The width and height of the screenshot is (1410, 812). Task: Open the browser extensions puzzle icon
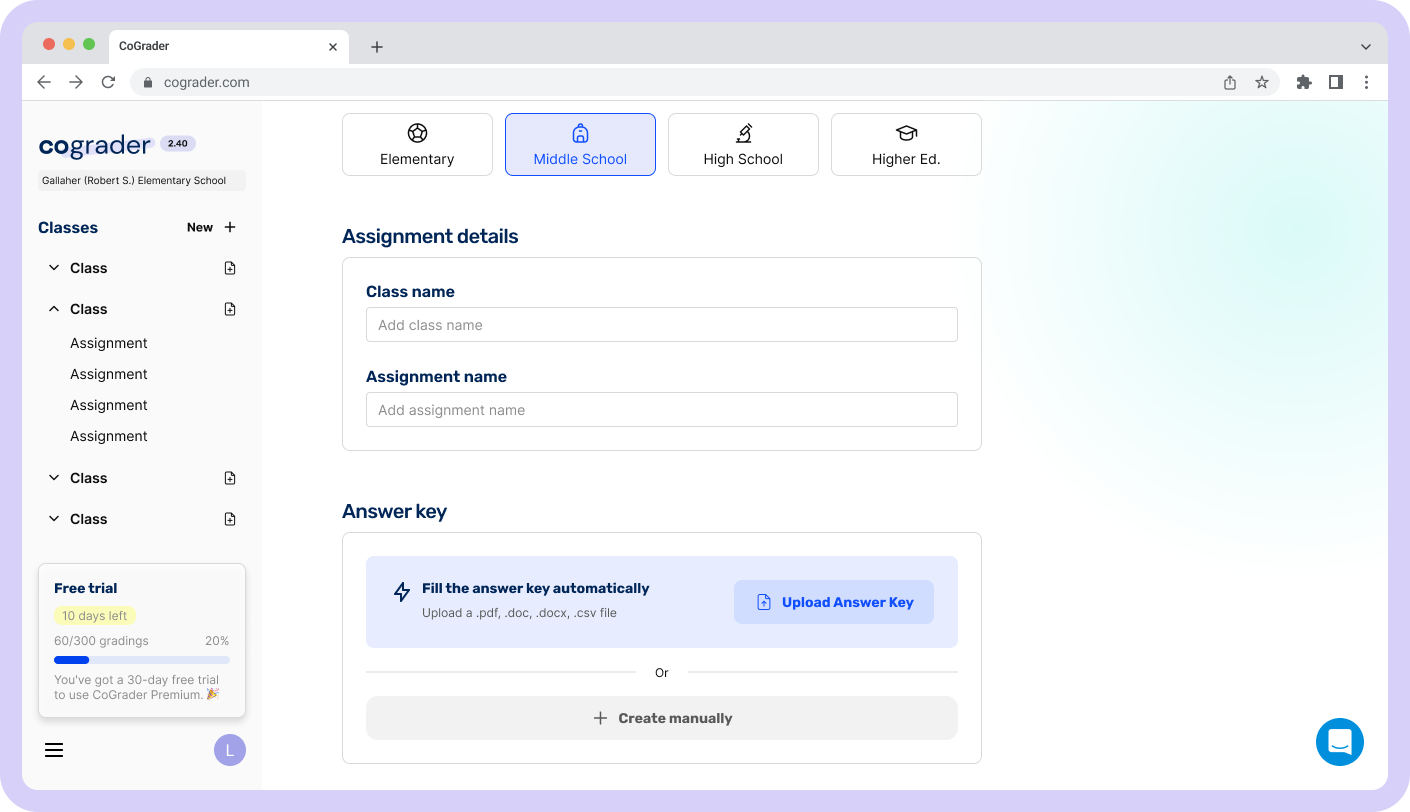(x=1303, y=82)
